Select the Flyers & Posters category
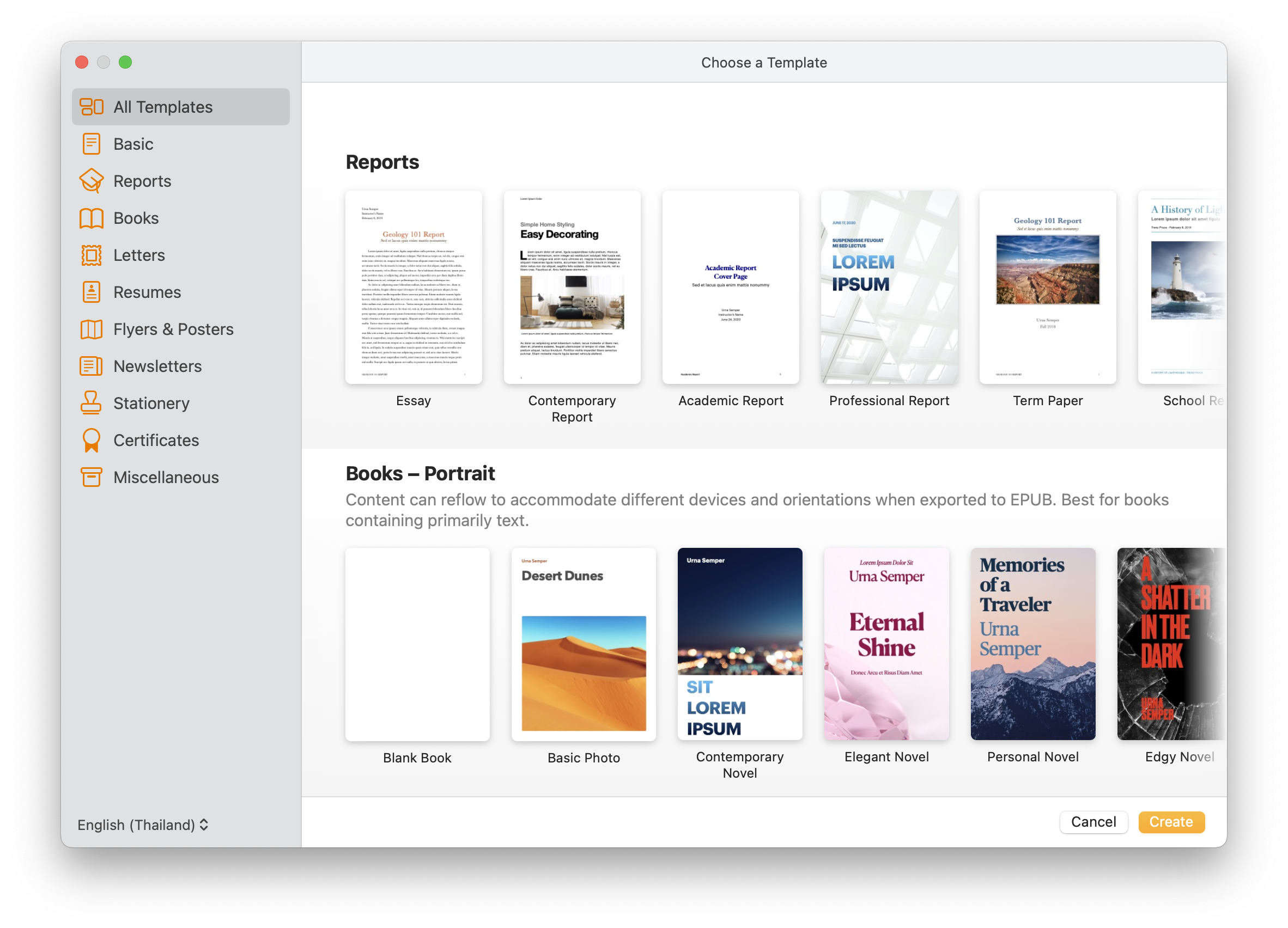Viewport: 1288px width, 928px height. 173,329
